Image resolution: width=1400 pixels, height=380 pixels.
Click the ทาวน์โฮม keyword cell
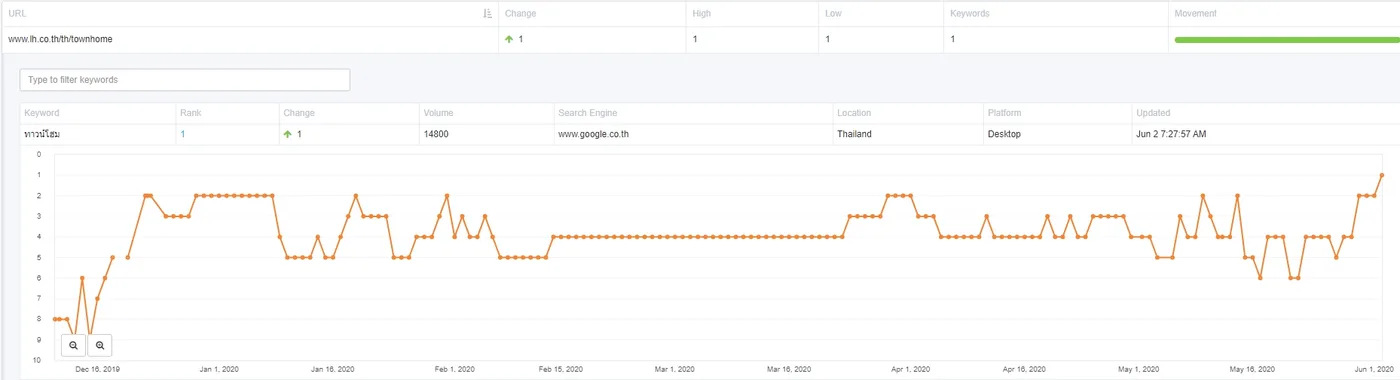(x=42, y=134)
